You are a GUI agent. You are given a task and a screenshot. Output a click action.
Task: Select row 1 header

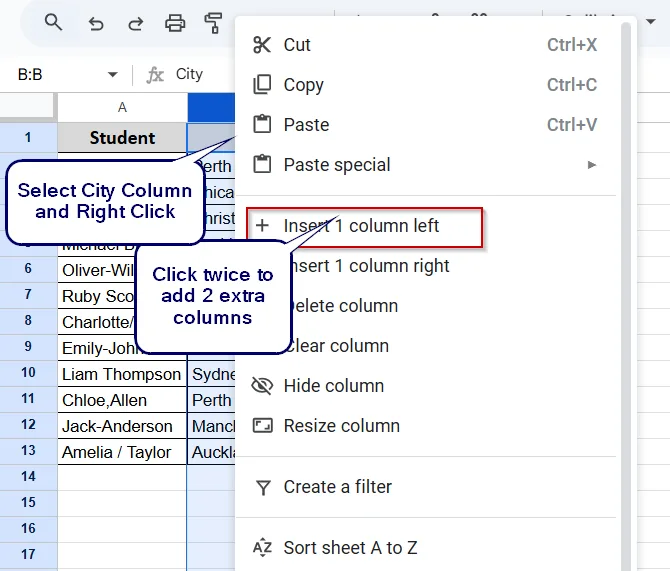[x=28, y=137]
